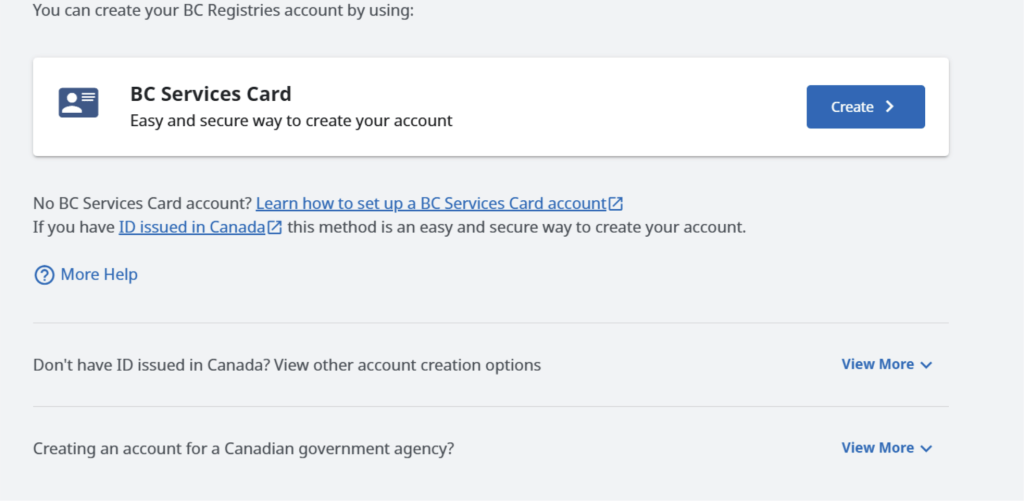
Task: Click the BC Services Card ID icon
Action: [78, 103]
